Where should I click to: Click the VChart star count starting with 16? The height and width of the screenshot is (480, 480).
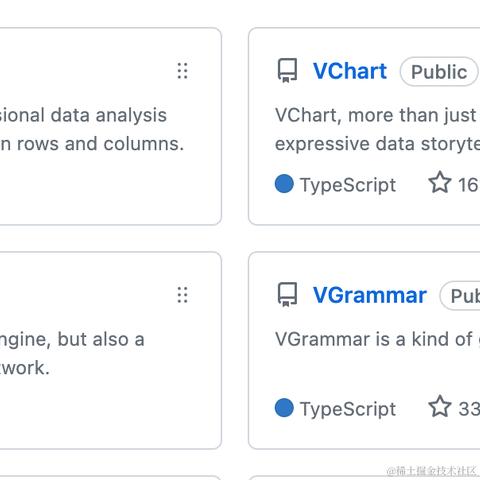point(469,184)
